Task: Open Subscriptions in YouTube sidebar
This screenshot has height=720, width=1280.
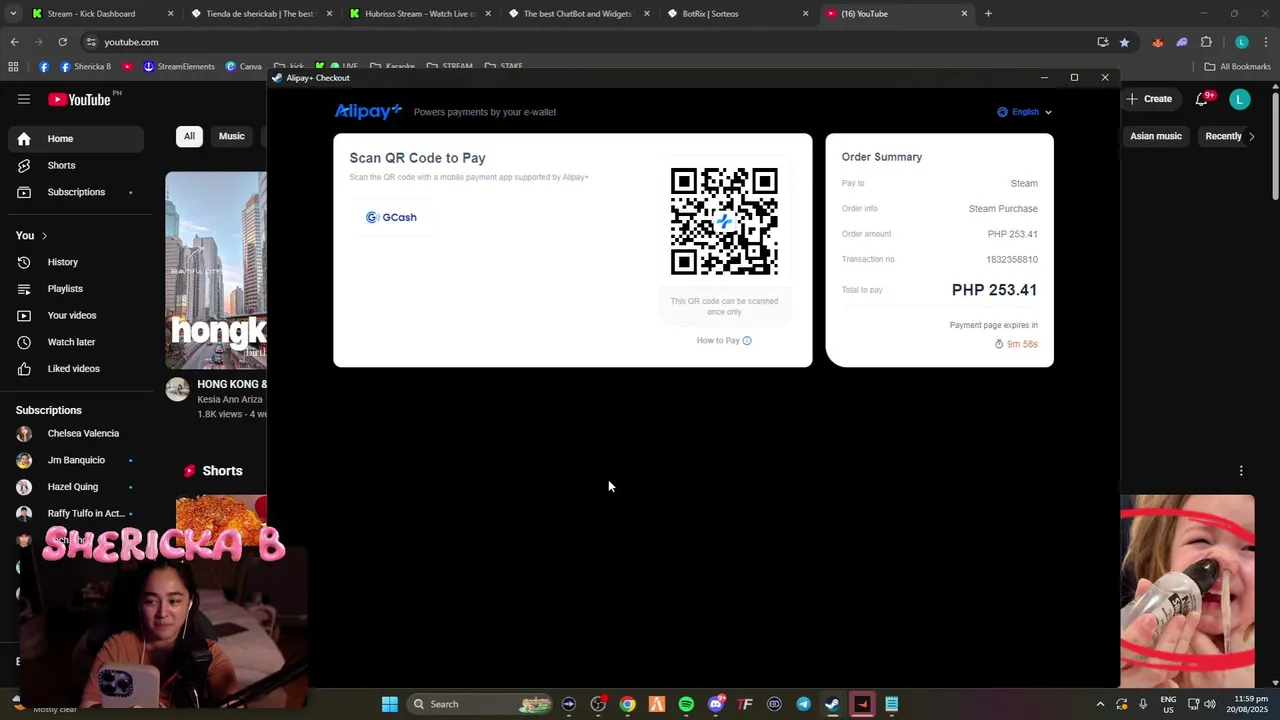Action: [76, 192]
